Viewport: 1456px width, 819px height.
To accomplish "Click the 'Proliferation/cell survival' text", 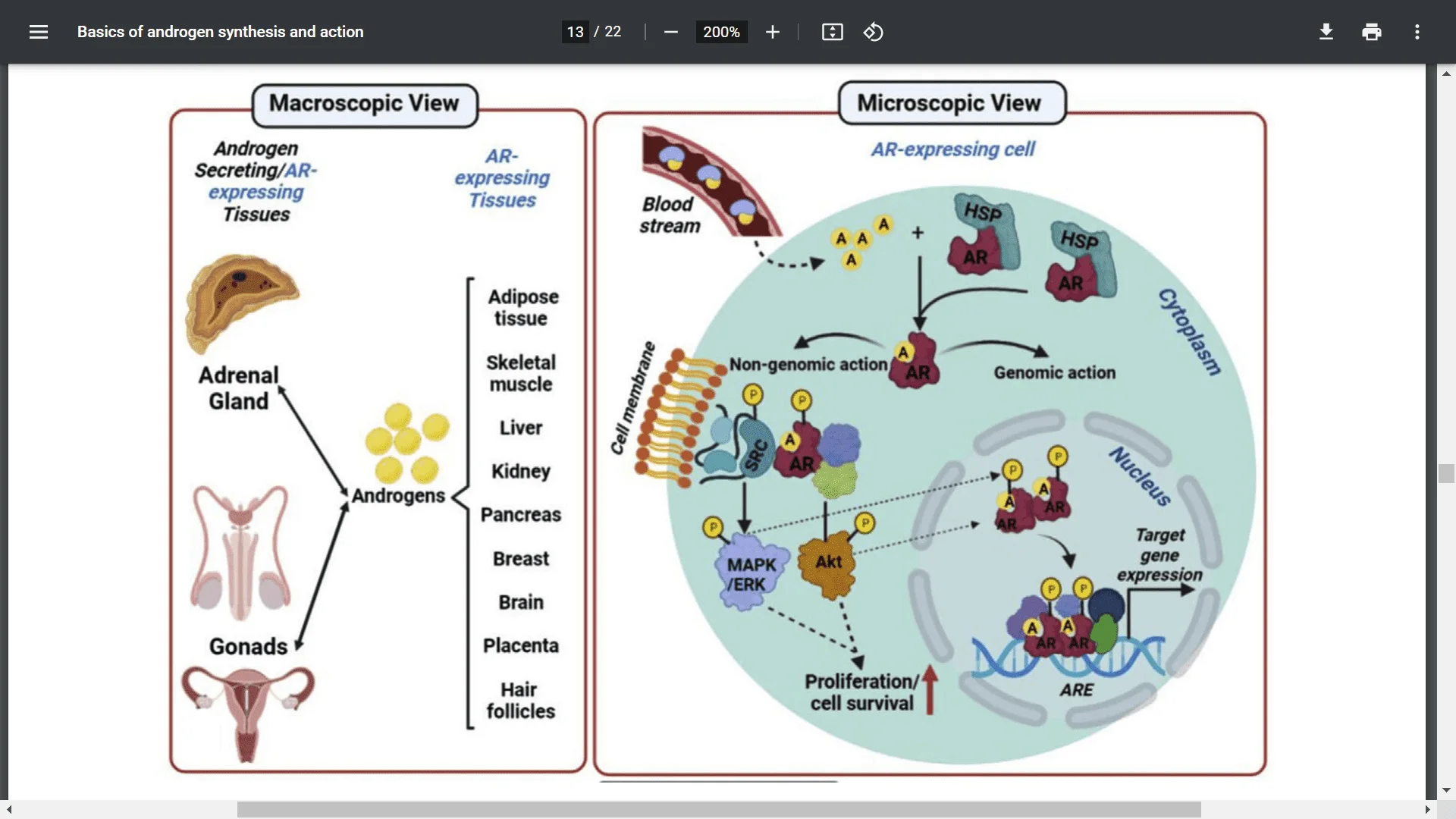I will coord(861,692).
